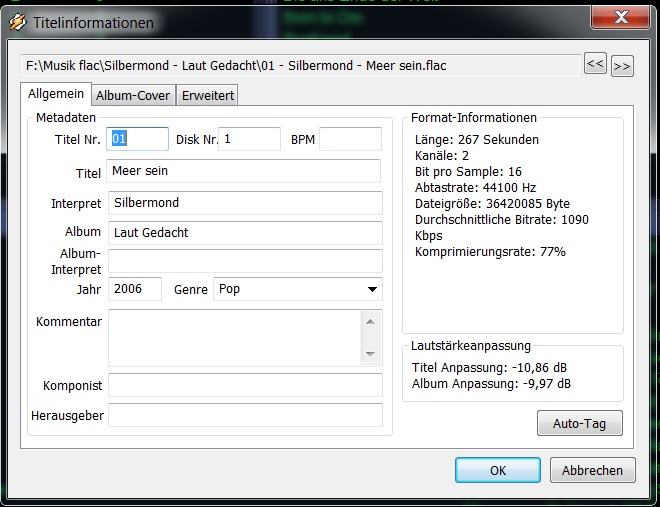The width and height of the screenshot is (660, 507).
Task: Click the Metadaten group label
Action: tap(66, 118)
